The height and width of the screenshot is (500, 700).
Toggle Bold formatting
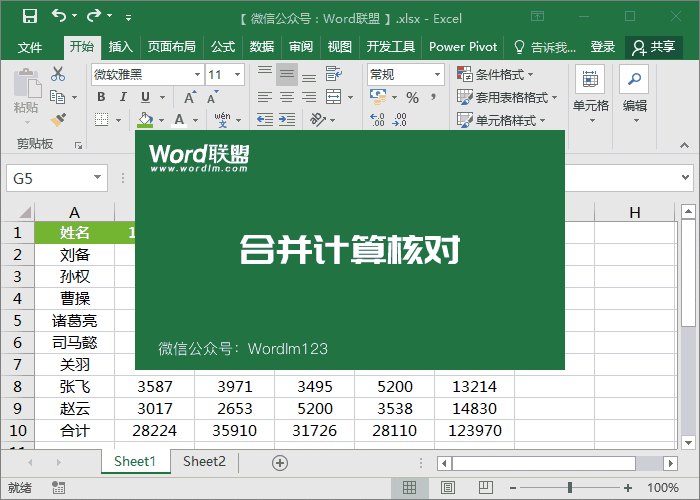(x=101, y=97)
